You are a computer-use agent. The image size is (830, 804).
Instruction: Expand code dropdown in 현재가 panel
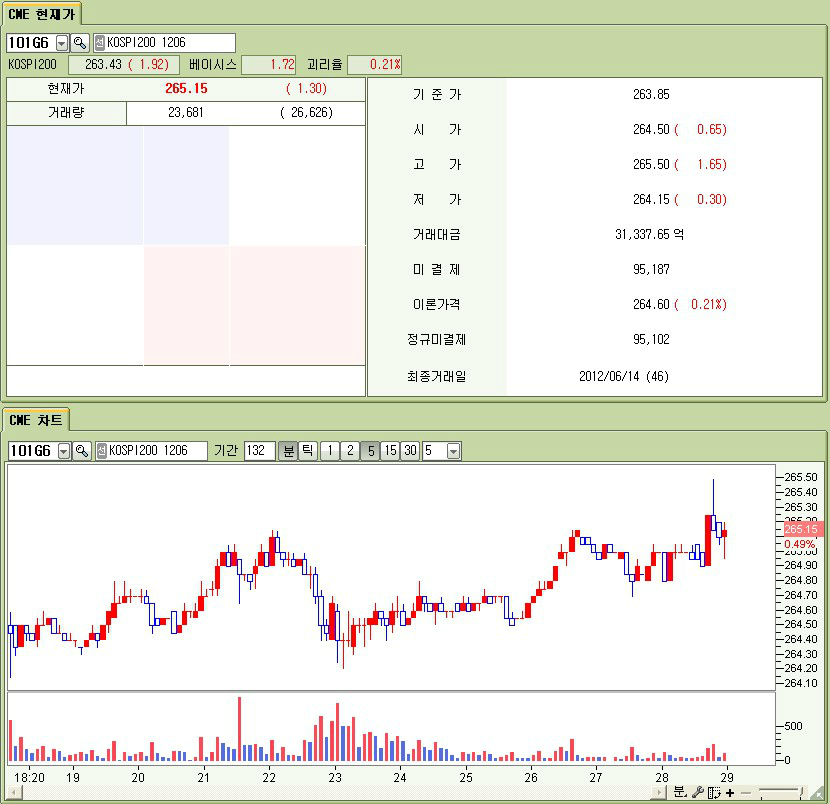[x=62, y=43]
